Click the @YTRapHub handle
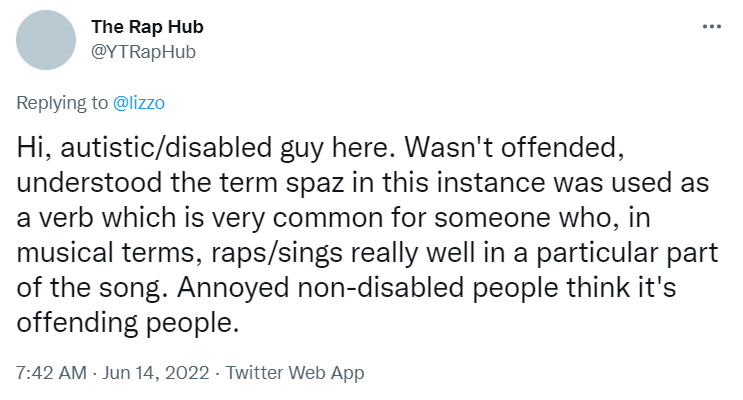743x400 pixels. tap(143, 52)
